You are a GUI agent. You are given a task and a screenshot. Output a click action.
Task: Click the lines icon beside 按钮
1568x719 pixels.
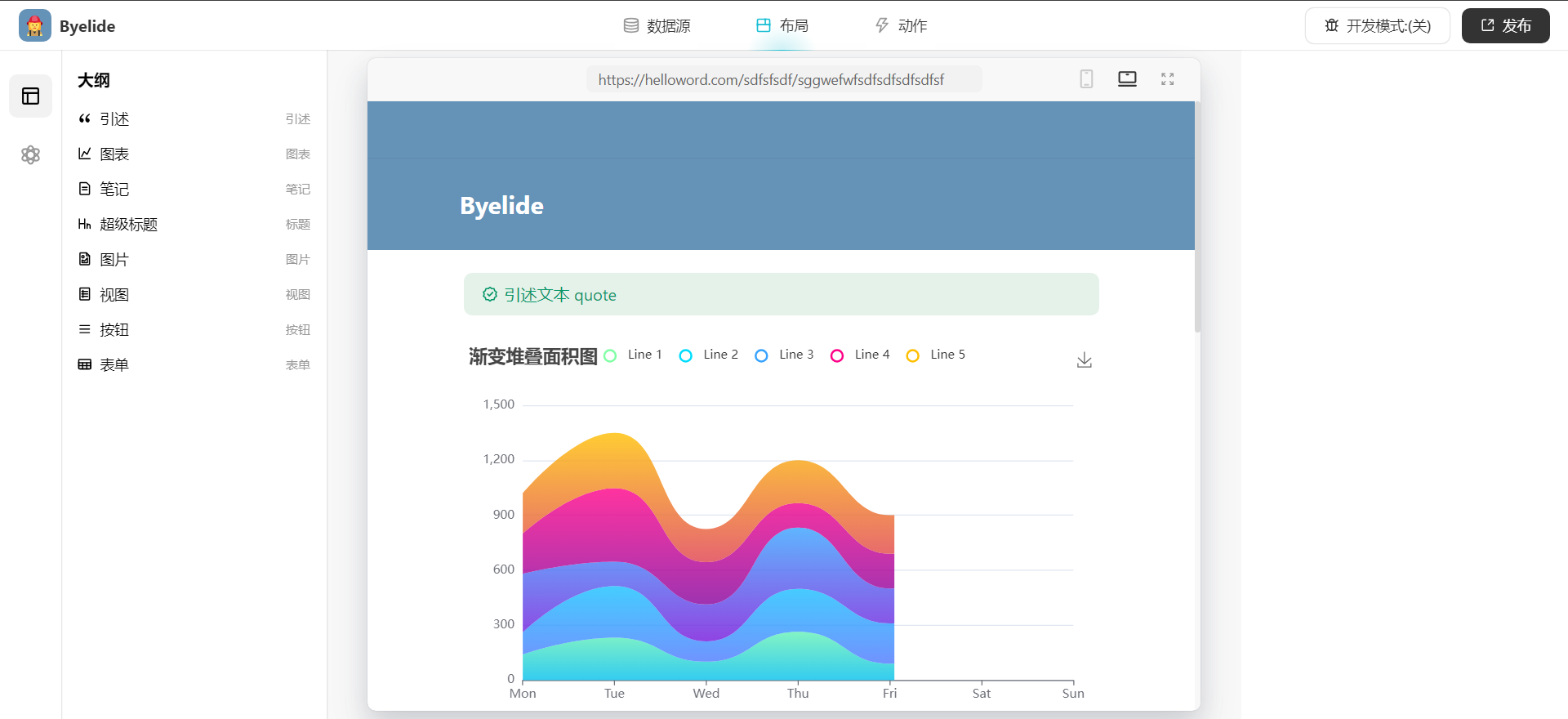point(84,329)
